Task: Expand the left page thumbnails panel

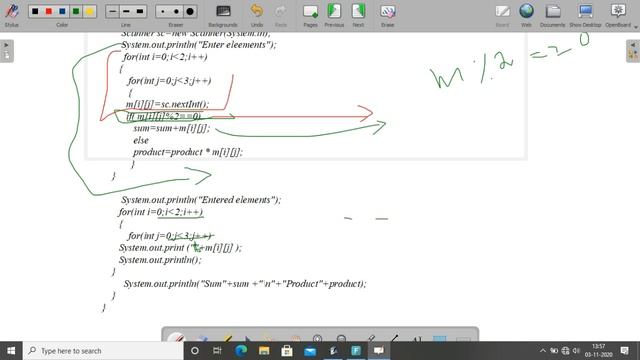Action: tap(7, 51)
